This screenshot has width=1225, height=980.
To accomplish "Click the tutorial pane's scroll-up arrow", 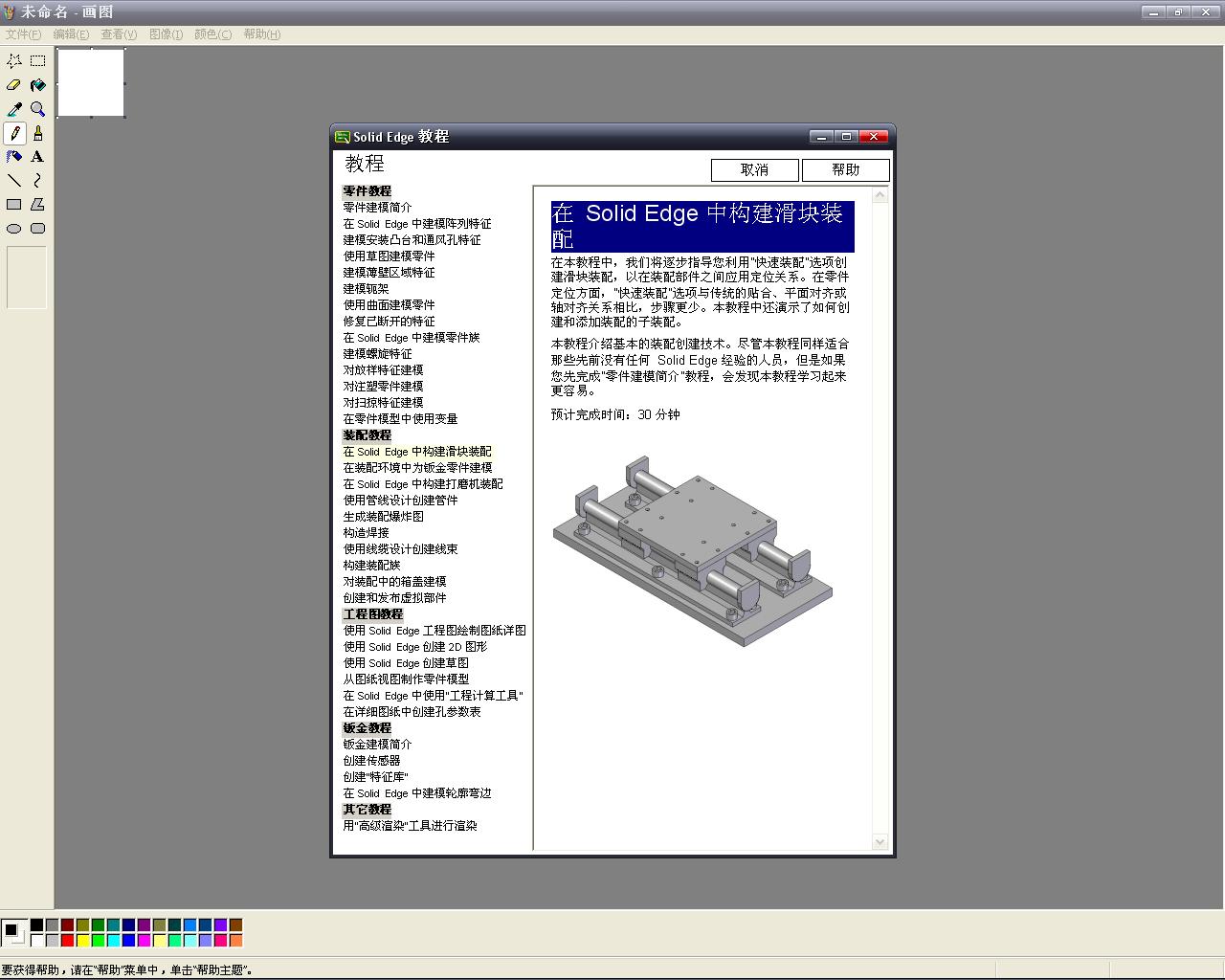I will [880, 195].
